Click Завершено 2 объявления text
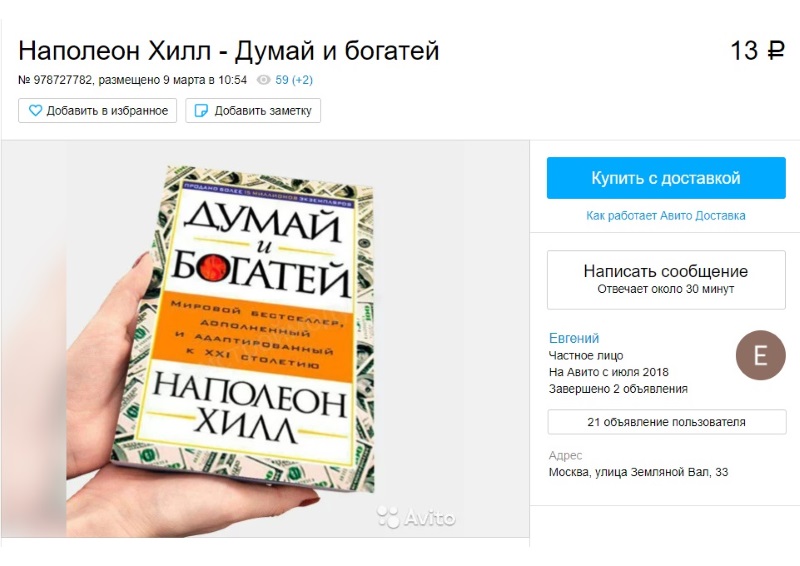 pos(618,389)
